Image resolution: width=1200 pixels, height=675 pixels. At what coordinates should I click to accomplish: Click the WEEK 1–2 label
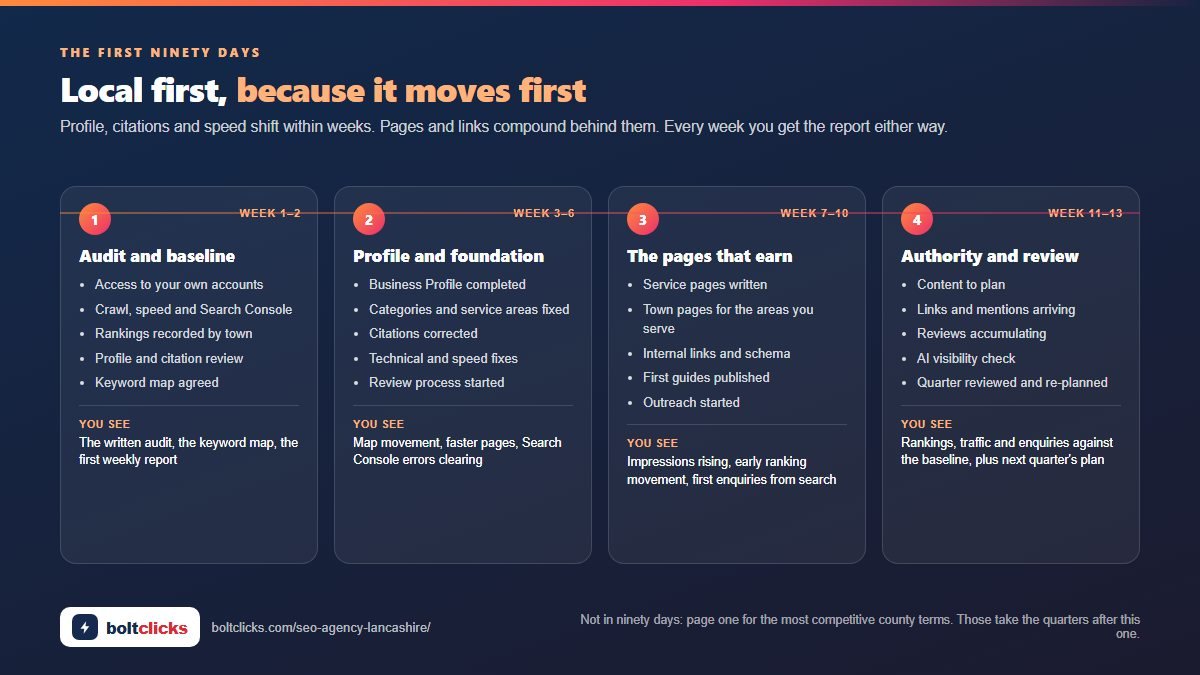270,213
